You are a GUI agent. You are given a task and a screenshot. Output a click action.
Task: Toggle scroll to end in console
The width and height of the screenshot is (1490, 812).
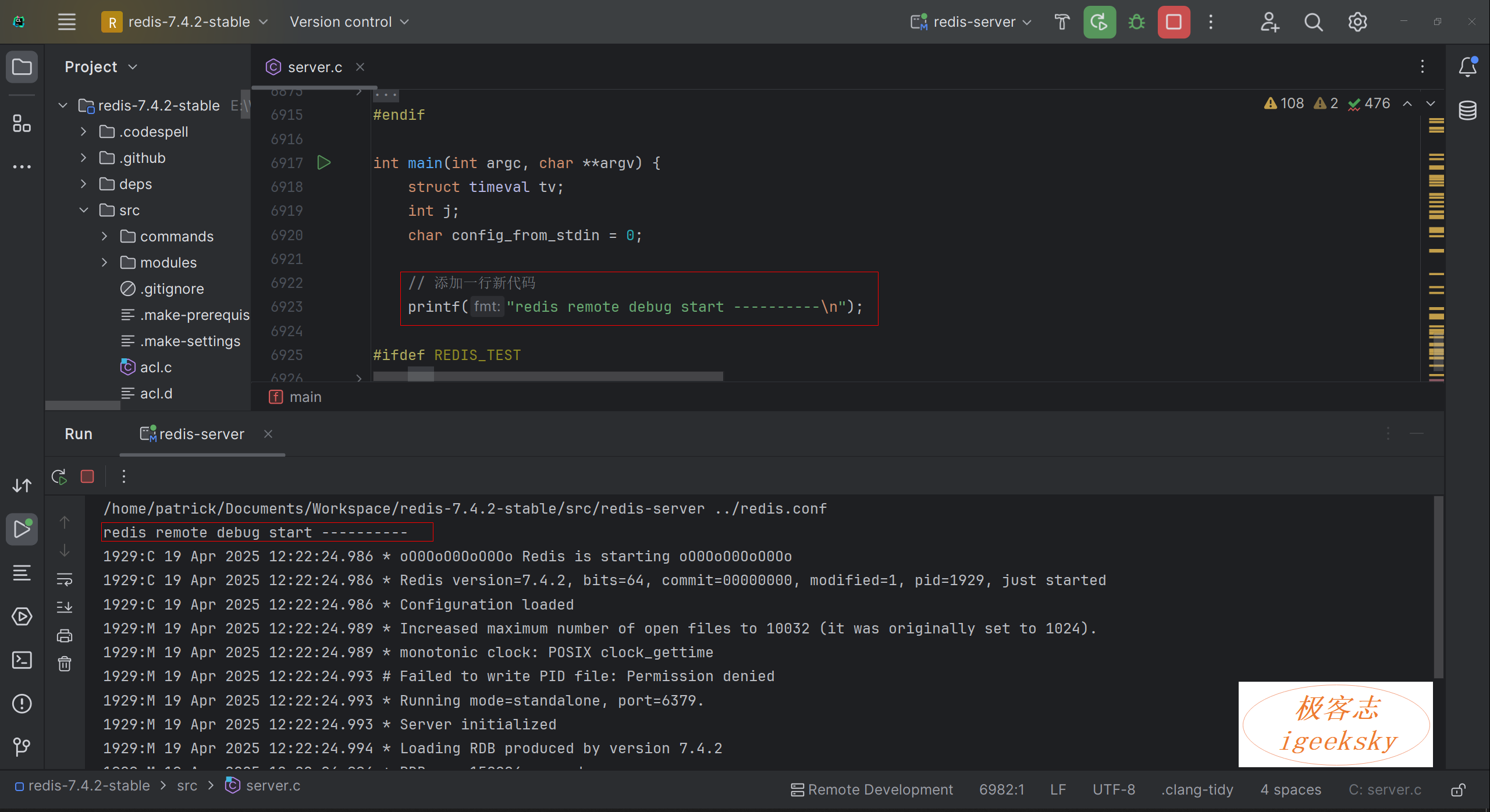point(65,607)
